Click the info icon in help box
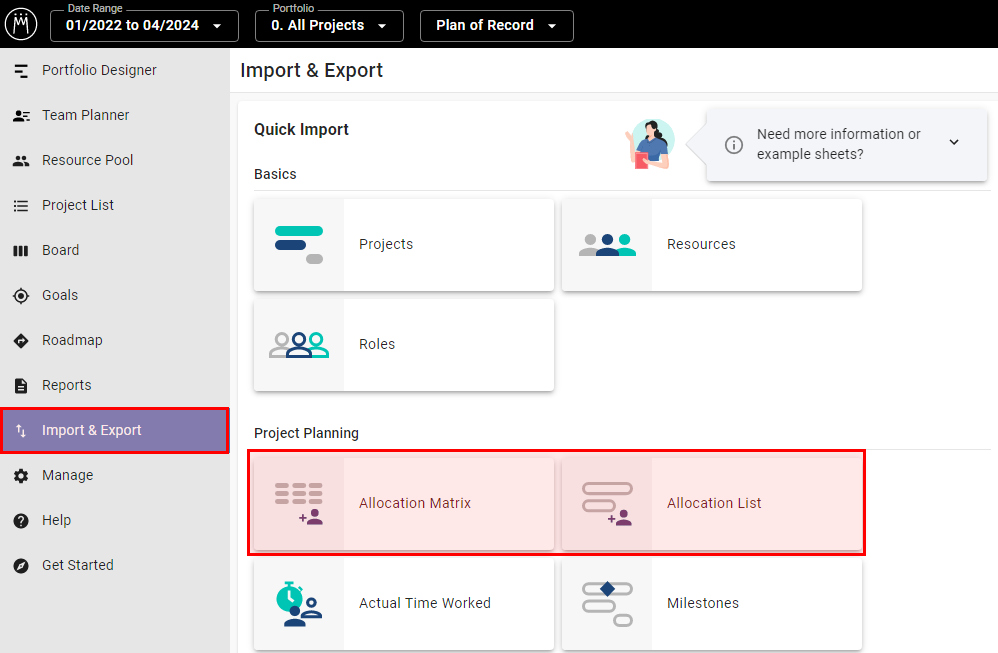This screenshot has width=998, height=653. tap(734, 145)
